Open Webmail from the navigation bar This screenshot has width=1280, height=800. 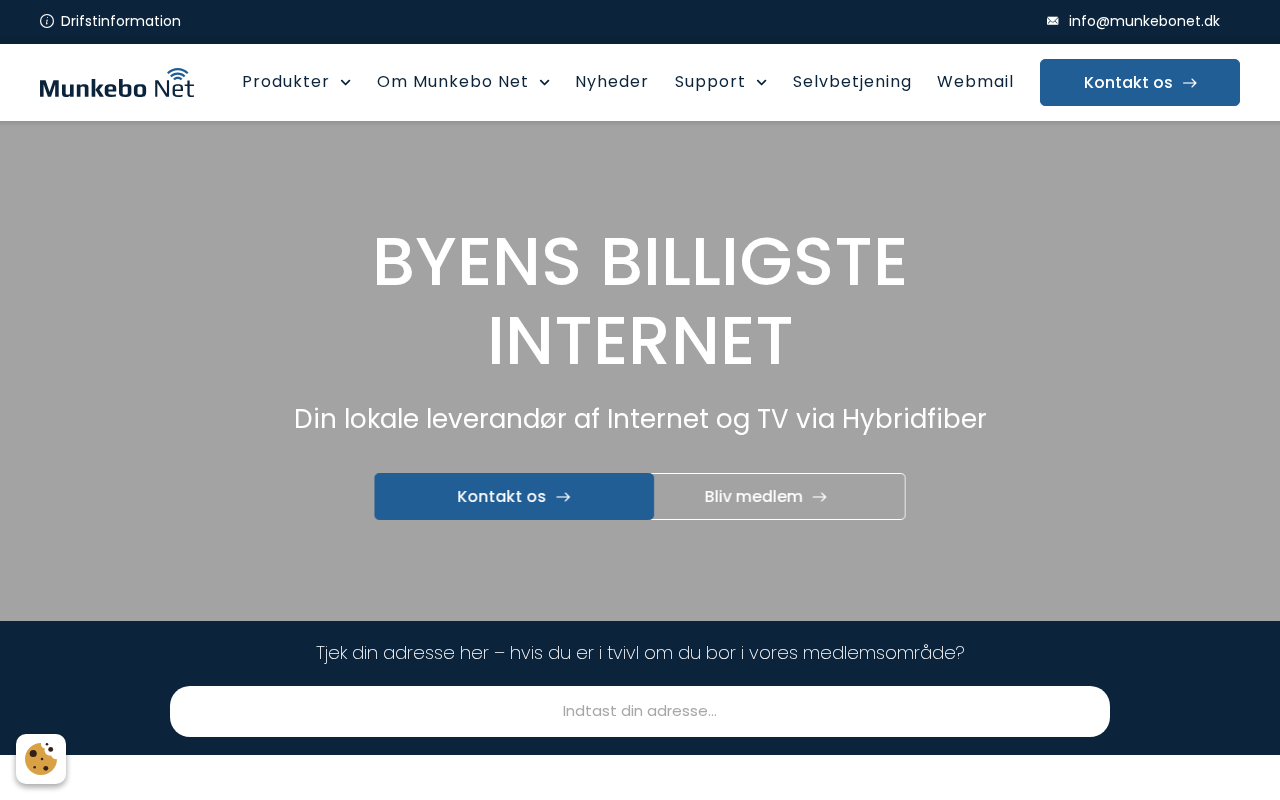point(975,82)
